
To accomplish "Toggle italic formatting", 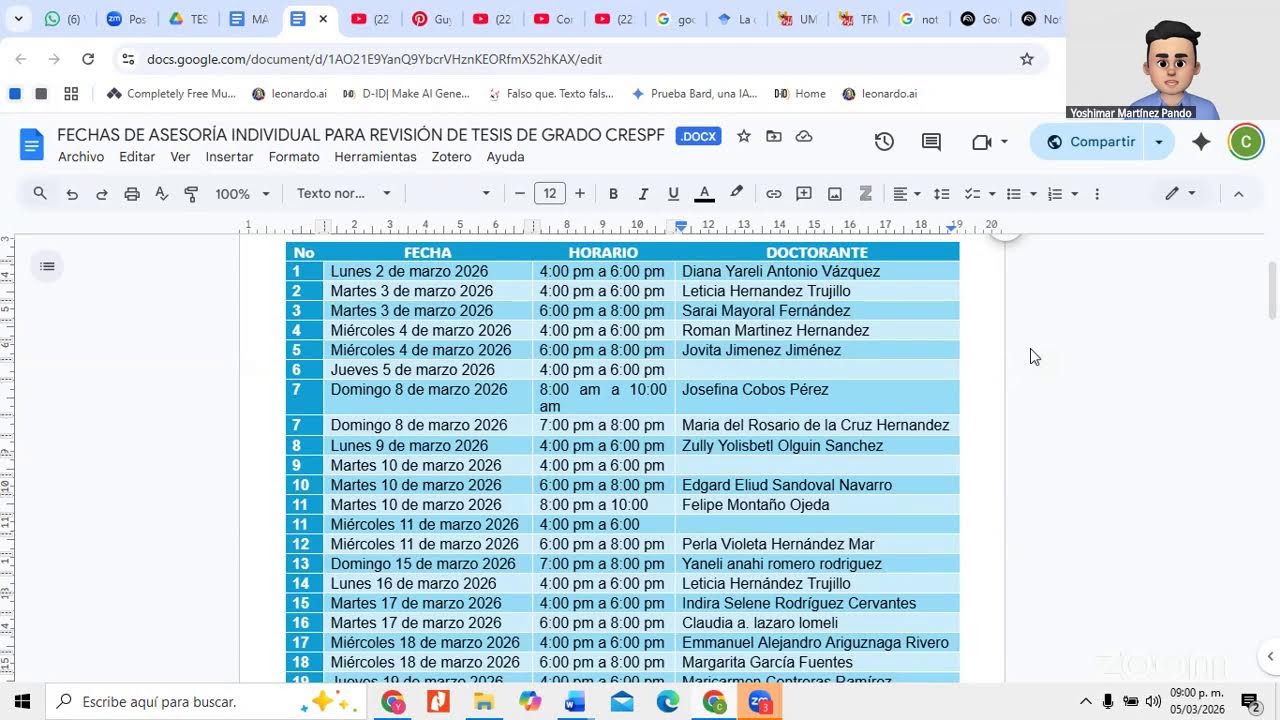I will (x=643, y=194).
